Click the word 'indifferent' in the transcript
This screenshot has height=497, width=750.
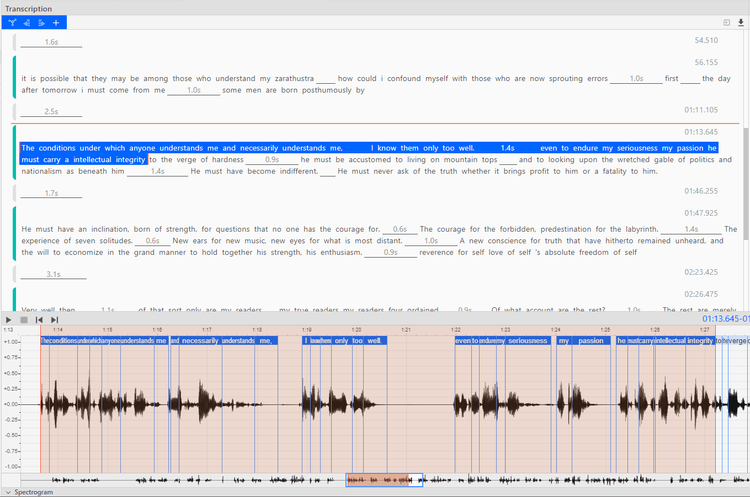tap(299, 171)
